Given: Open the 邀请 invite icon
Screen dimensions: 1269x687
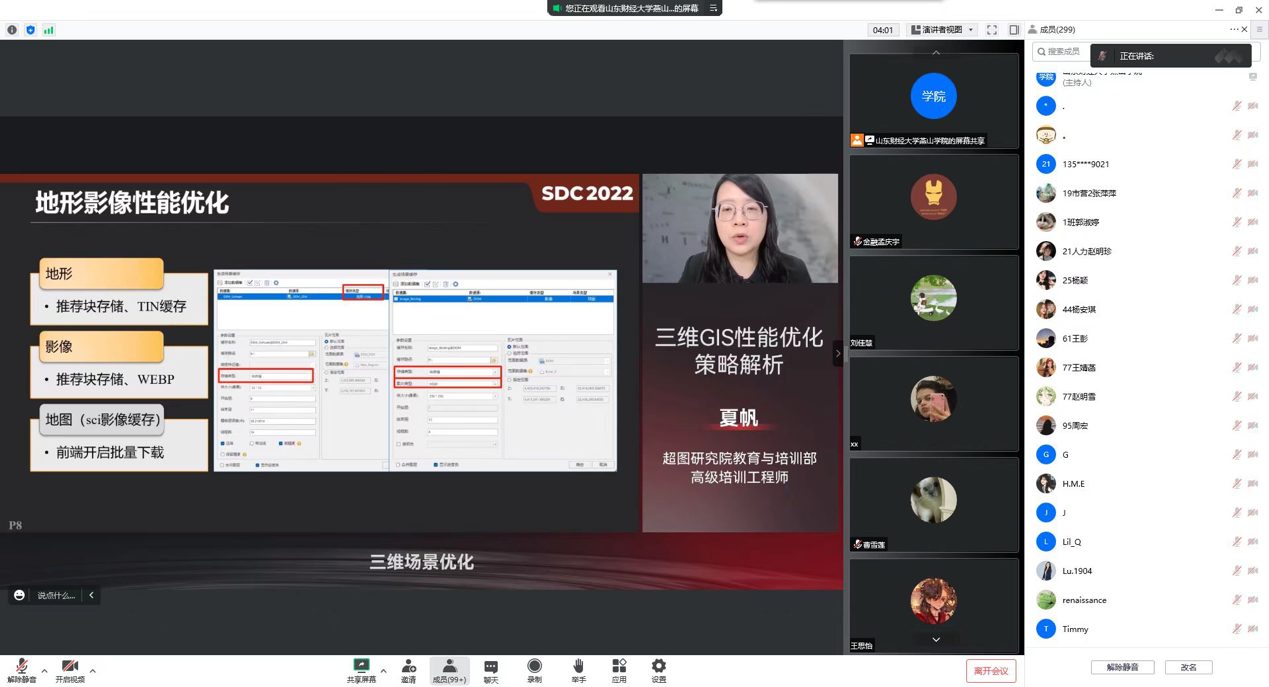Looking at the screenshot, I should click(409, 670).
